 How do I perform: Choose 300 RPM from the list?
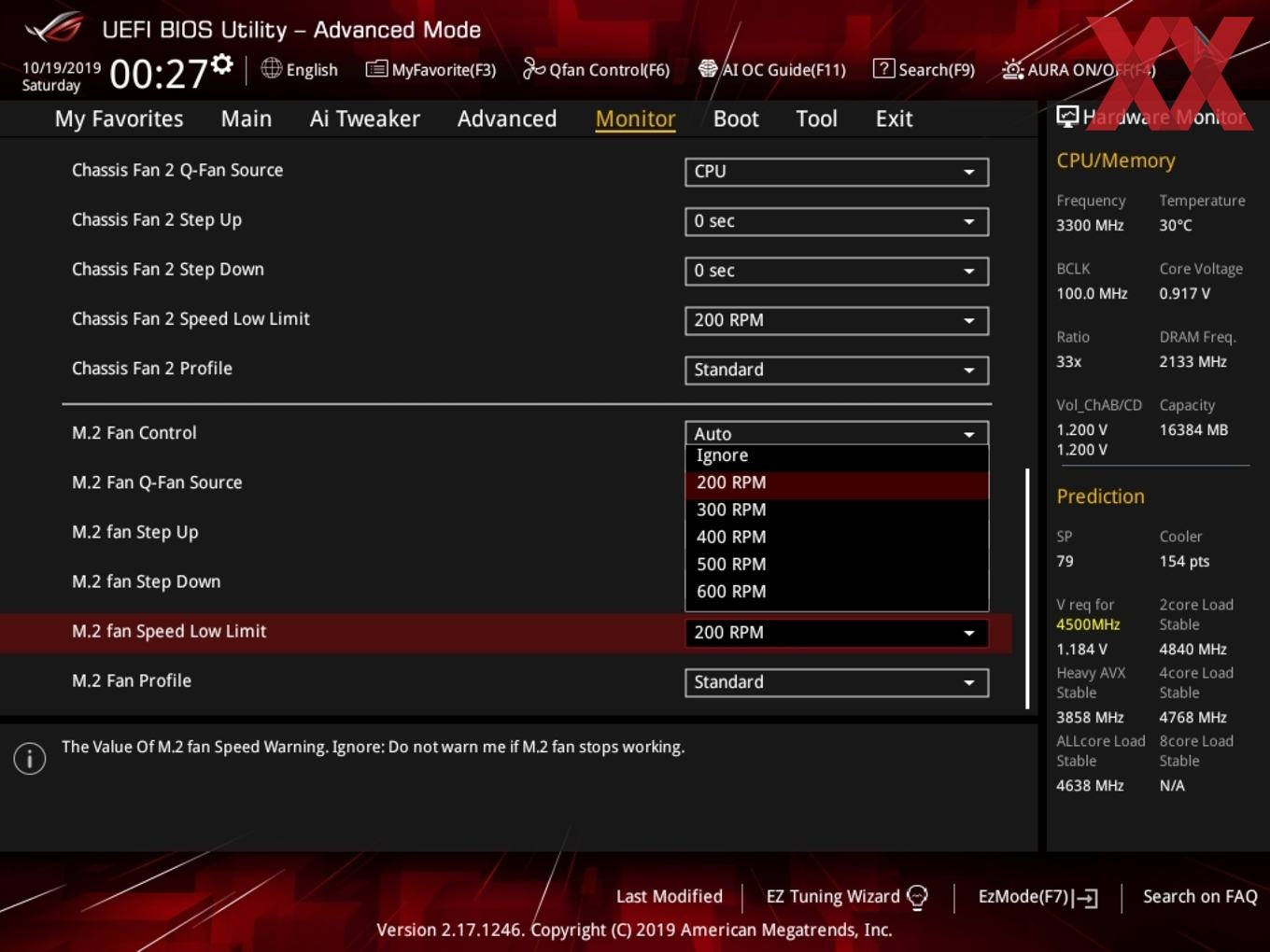pyautogui.click(x=837, y=510)
